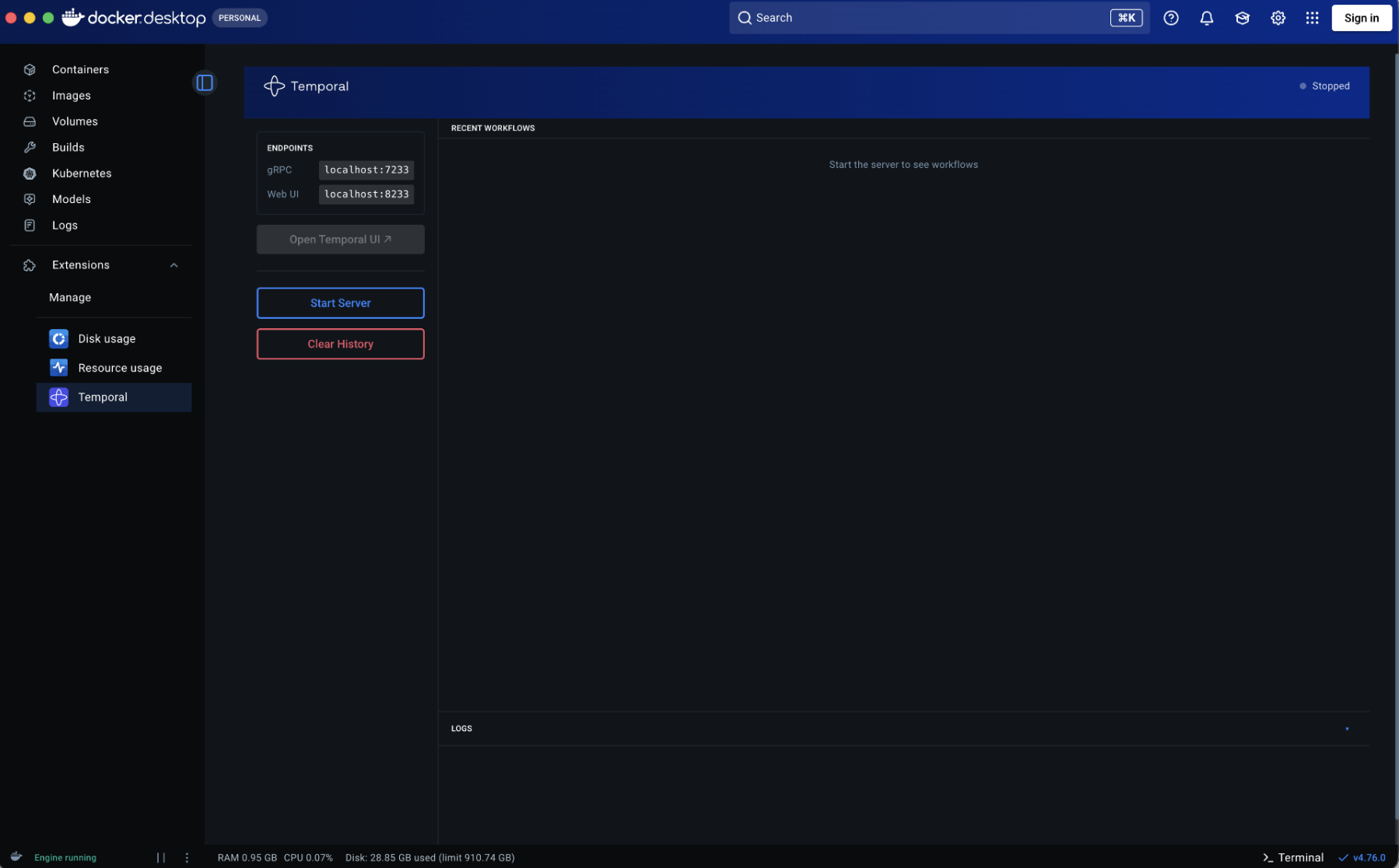Open notifications bell icon

tap(1206, 18)
